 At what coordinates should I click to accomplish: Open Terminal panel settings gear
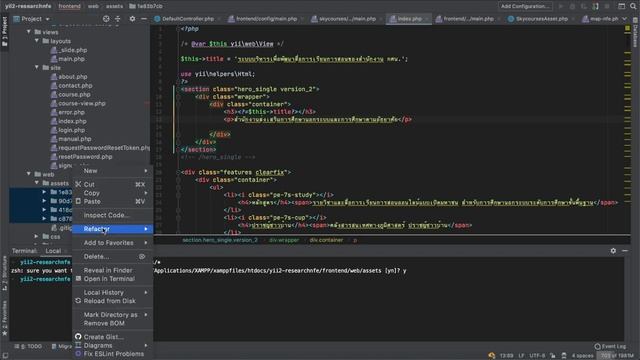[613, 251]
